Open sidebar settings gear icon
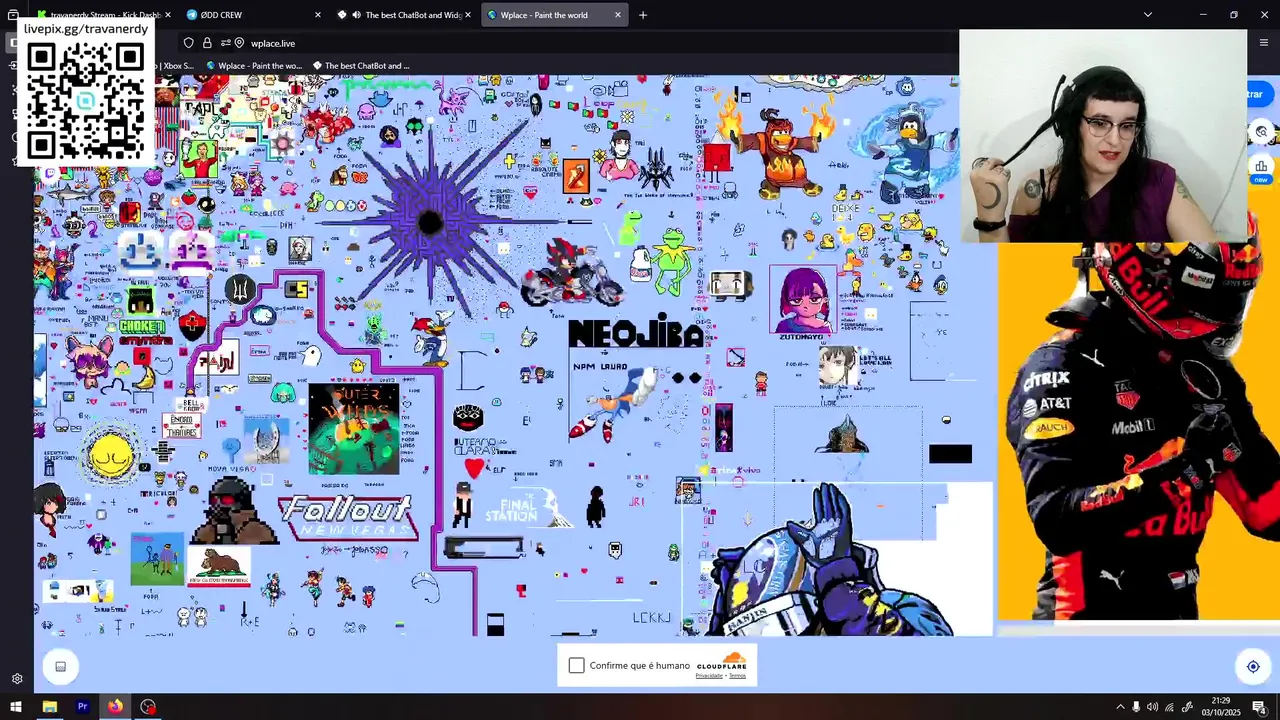Image resolution: width=1280 pixels, height=720 pixels. [17, 678]
